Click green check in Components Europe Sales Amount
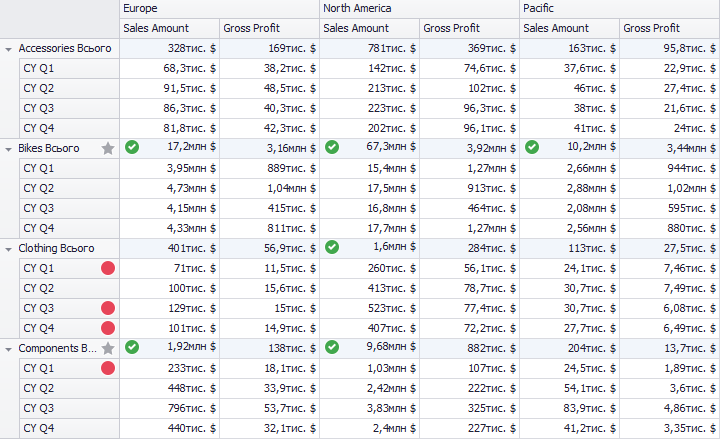This screenshot has height=440, width=721. click(x=132, y=347)
